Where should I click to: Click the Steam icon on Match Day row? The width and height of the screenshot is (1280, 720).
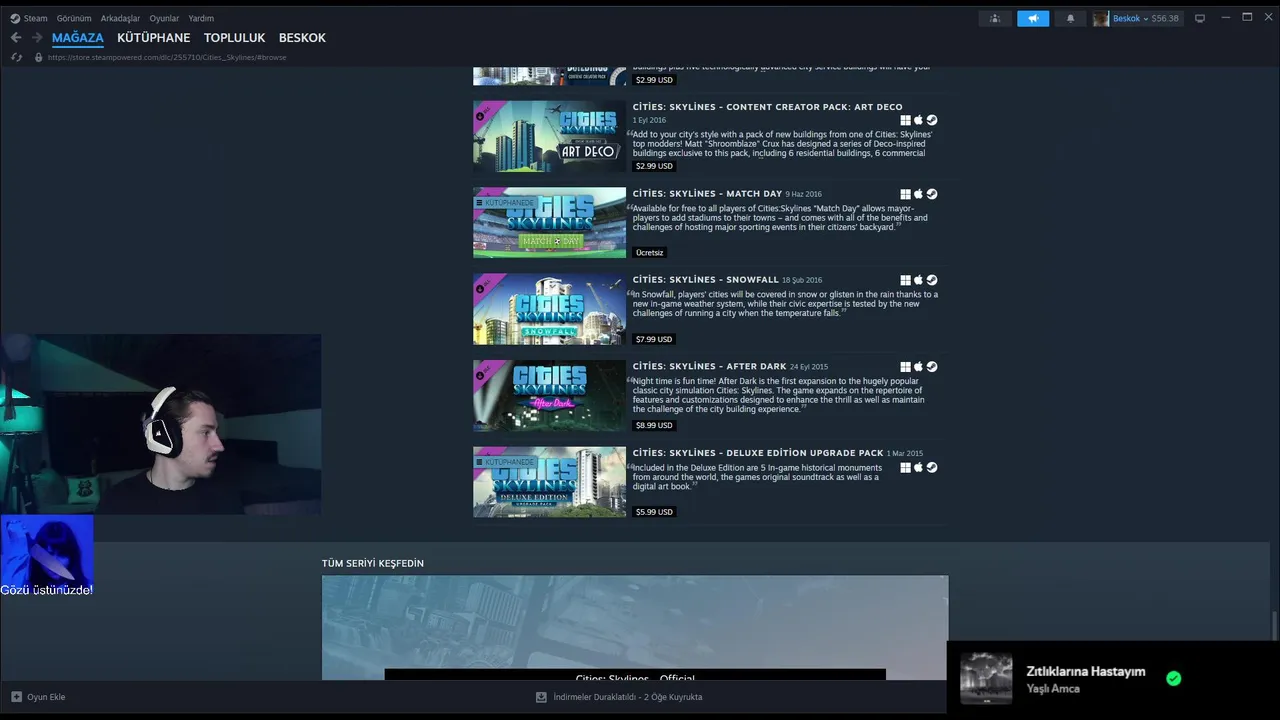[932, 194]
